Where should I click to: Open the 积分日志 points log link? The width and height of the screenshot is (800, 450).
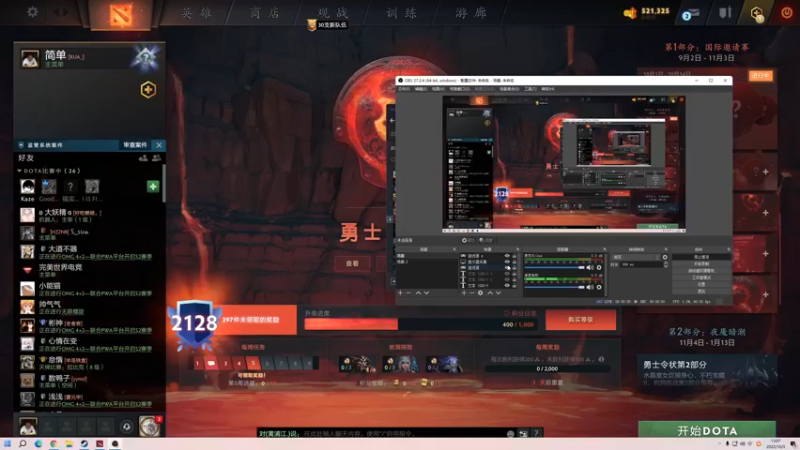[x=520, y=313]
